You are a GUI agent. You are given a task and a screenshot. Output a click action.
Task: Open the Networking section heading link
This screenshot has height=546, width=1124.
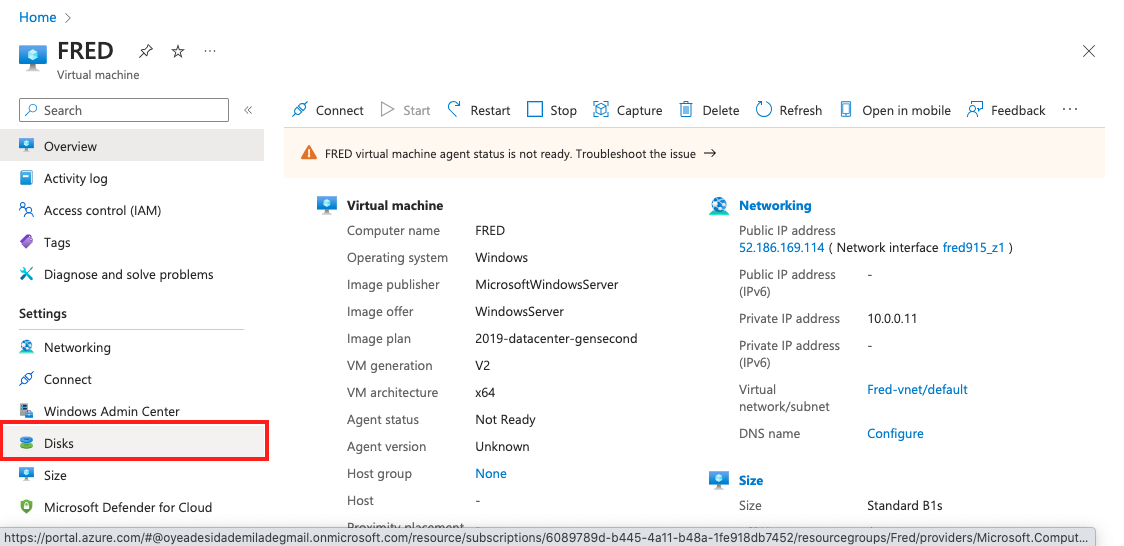[775, 206]
